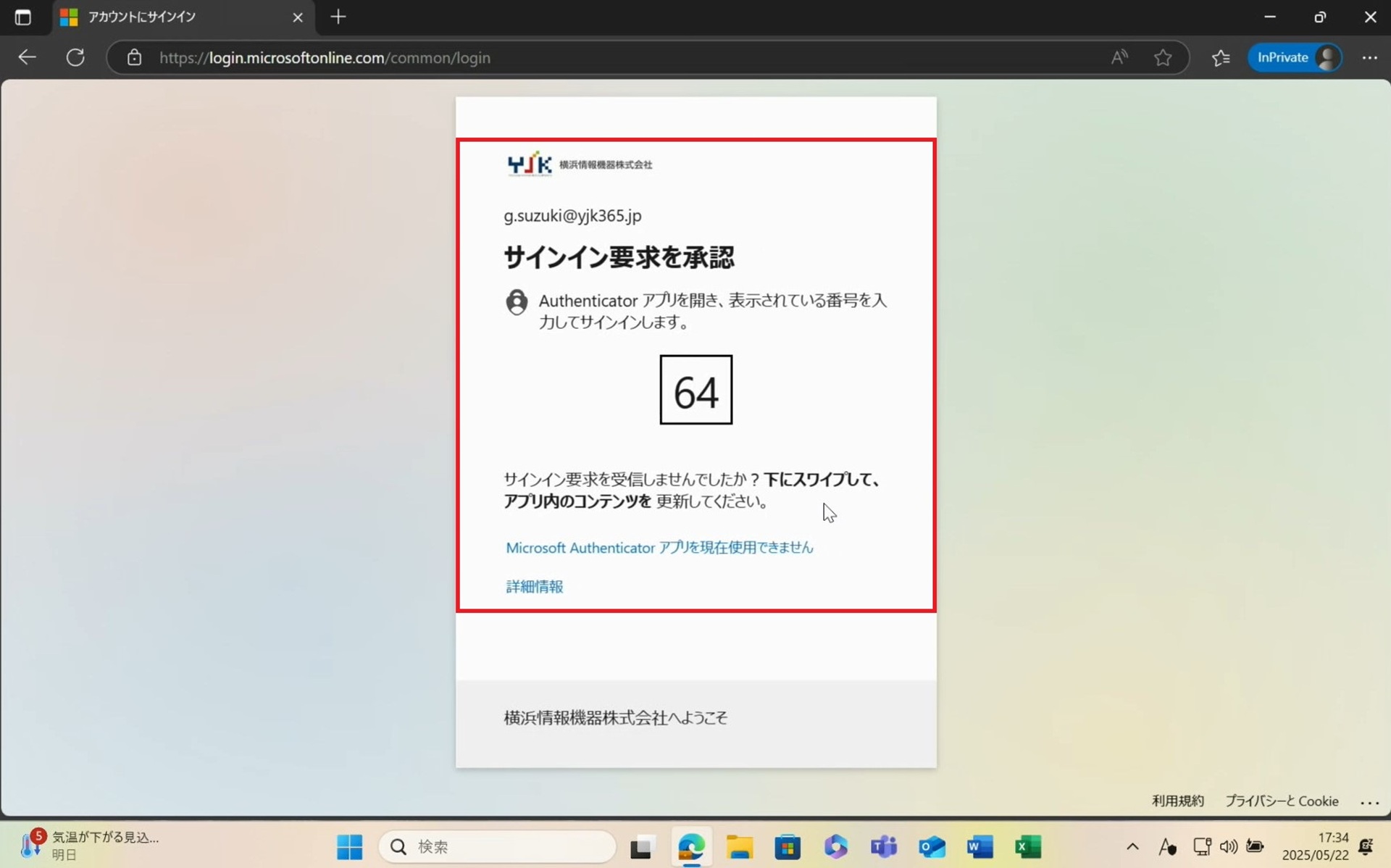The image size is (1391, 868).
Task: Click battery status tray icon
Action: tap(1255, 846)
